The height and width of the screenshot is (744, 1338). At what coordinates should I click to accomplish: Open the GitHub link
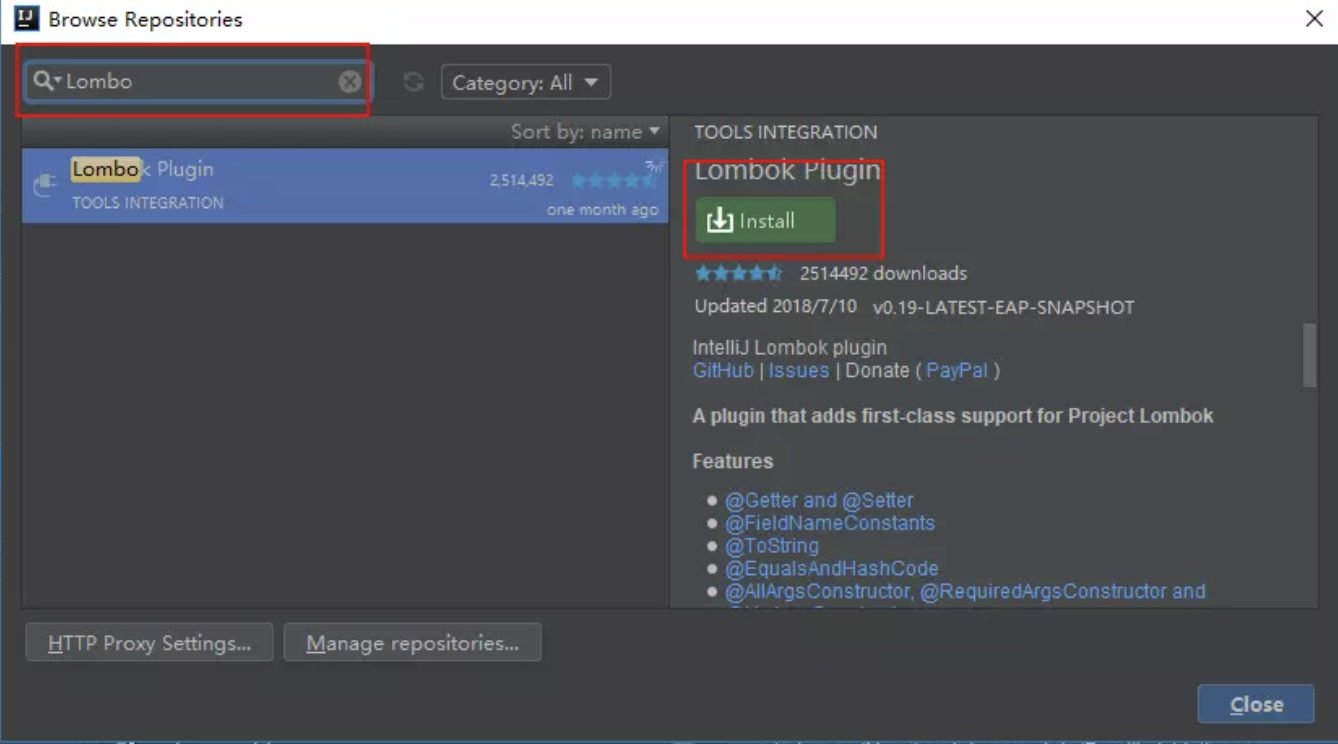click(x=723, y=370)
